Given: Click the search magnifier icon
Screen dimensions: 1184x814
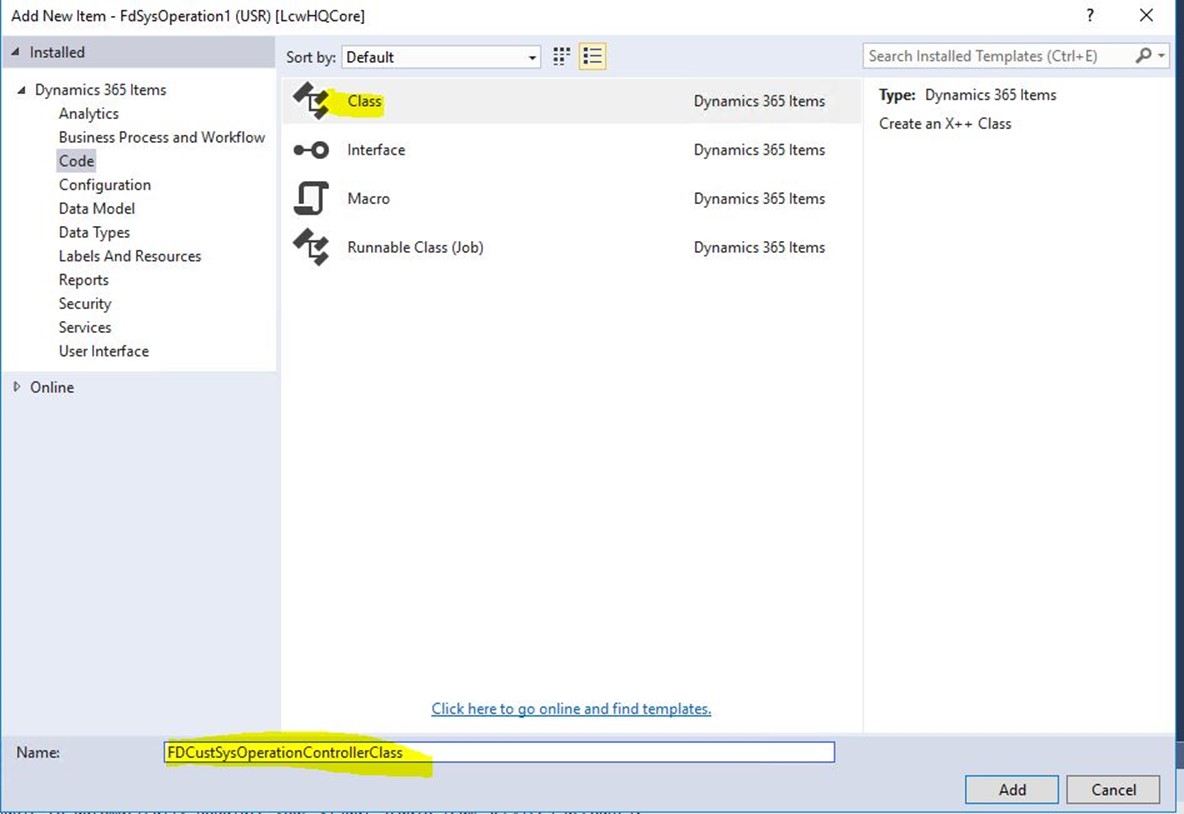Looking at the screenshot, I should pyautogui.click(x=1143, y=56).
